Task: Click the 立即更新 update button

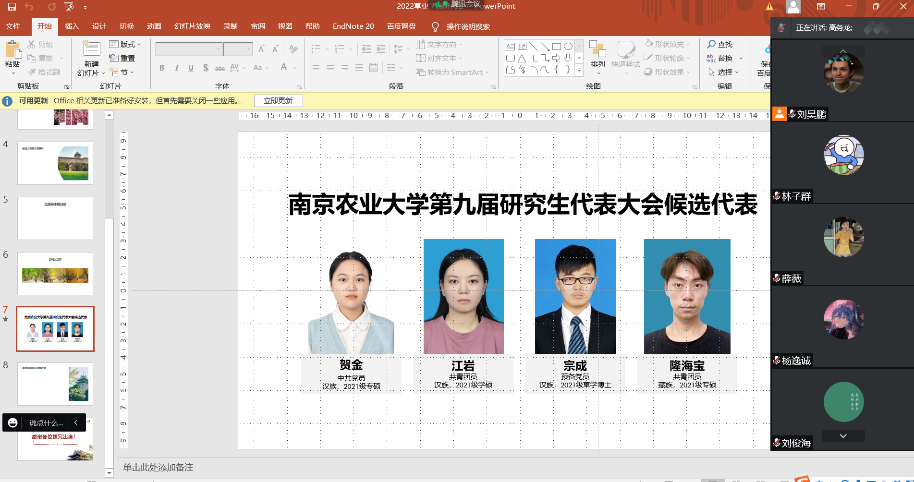Action: (x=278, y=101)
